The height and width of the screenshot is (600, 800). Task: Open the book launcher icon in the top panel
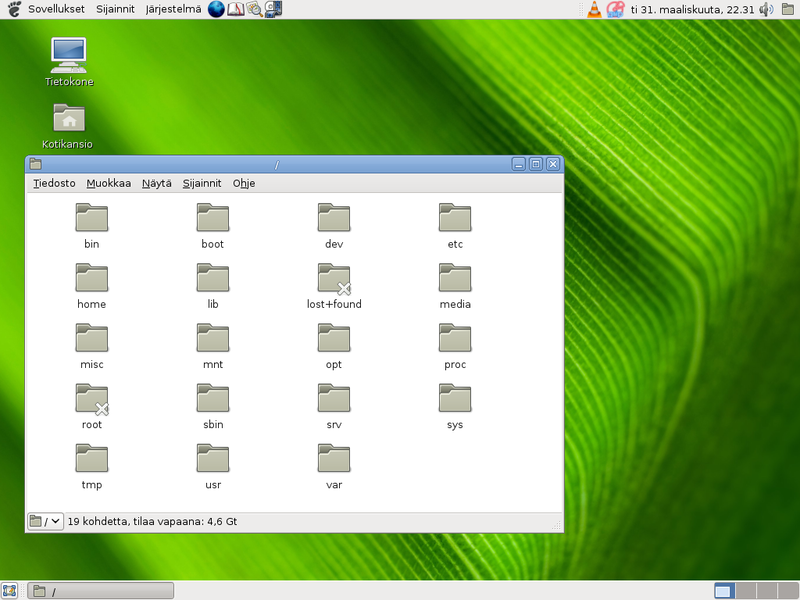point(235,9)
